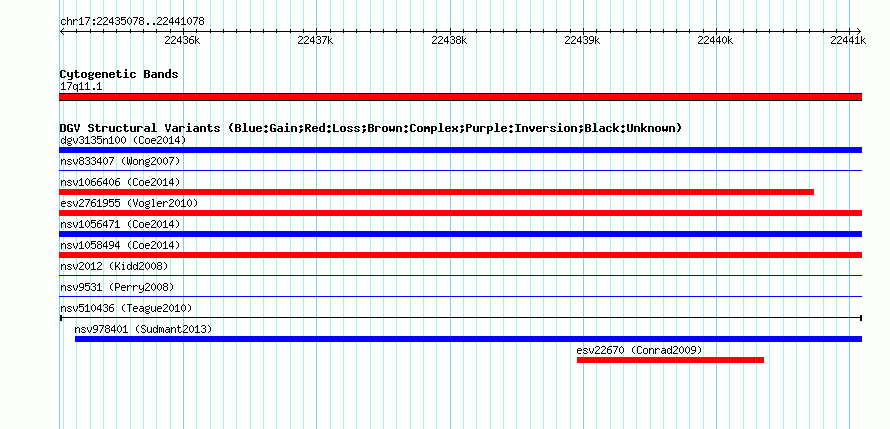Open variant label nsv1066406 (Coe2014)
The height and width of the screenshot is (429, 890).
[120, 182]
